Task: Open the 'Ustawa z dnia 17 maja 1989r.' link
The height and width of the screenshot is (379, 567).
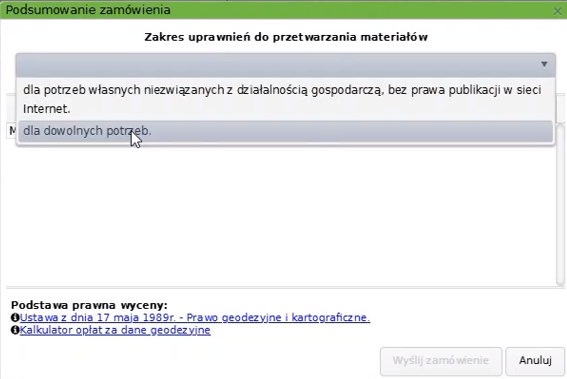Action: point(195,318)
